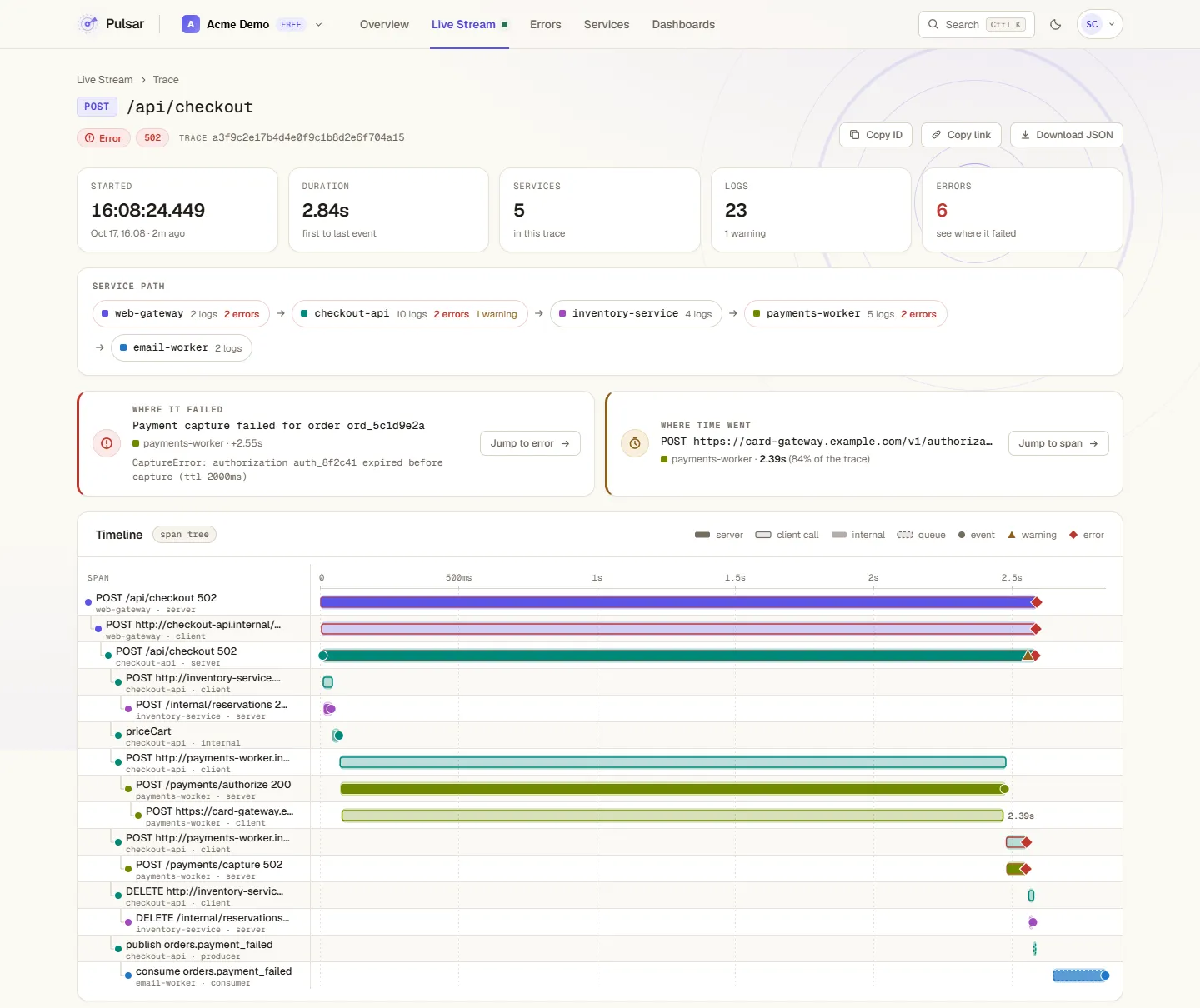Click error diamond on POST /payments/capture 502 bar

pyautogui.click(x=1026, y=869)
